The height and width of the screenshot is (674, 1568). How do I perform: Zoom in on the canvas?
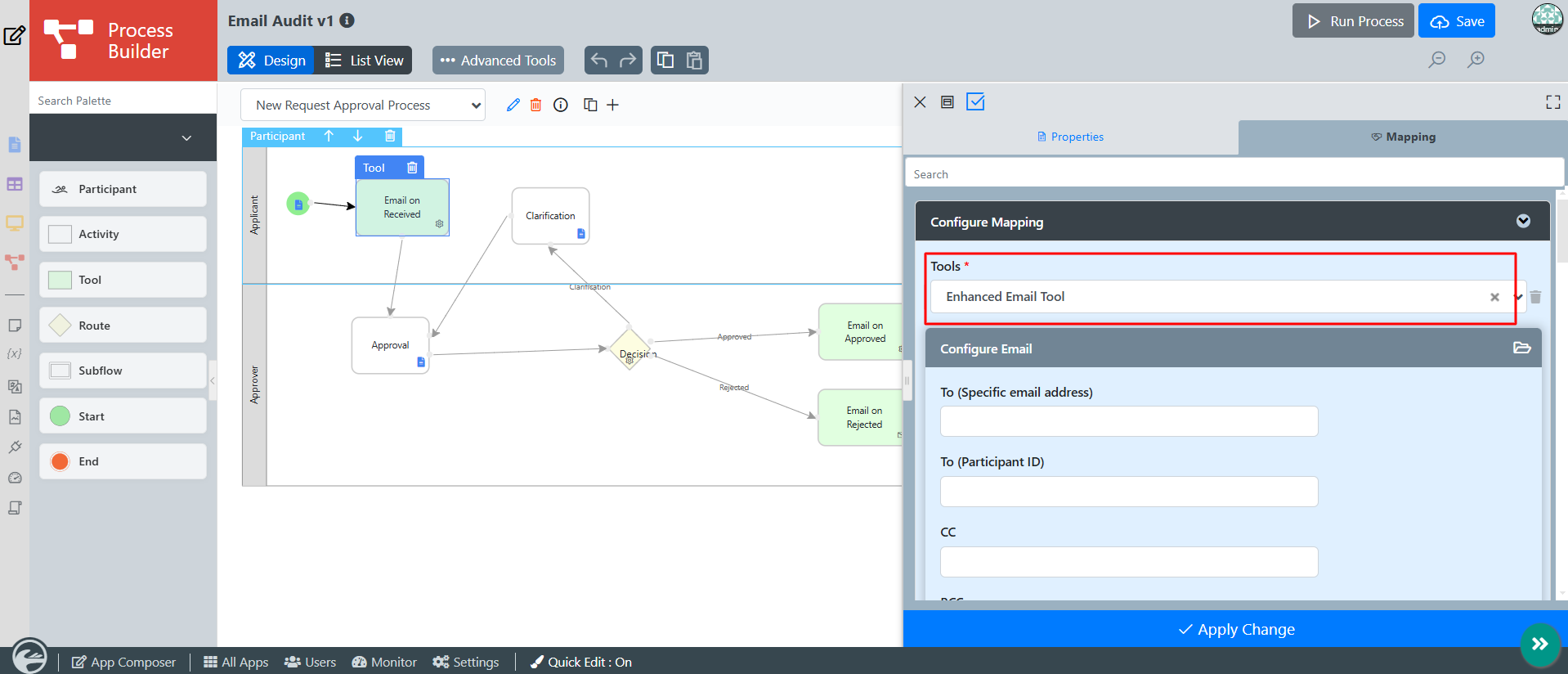1476,60
